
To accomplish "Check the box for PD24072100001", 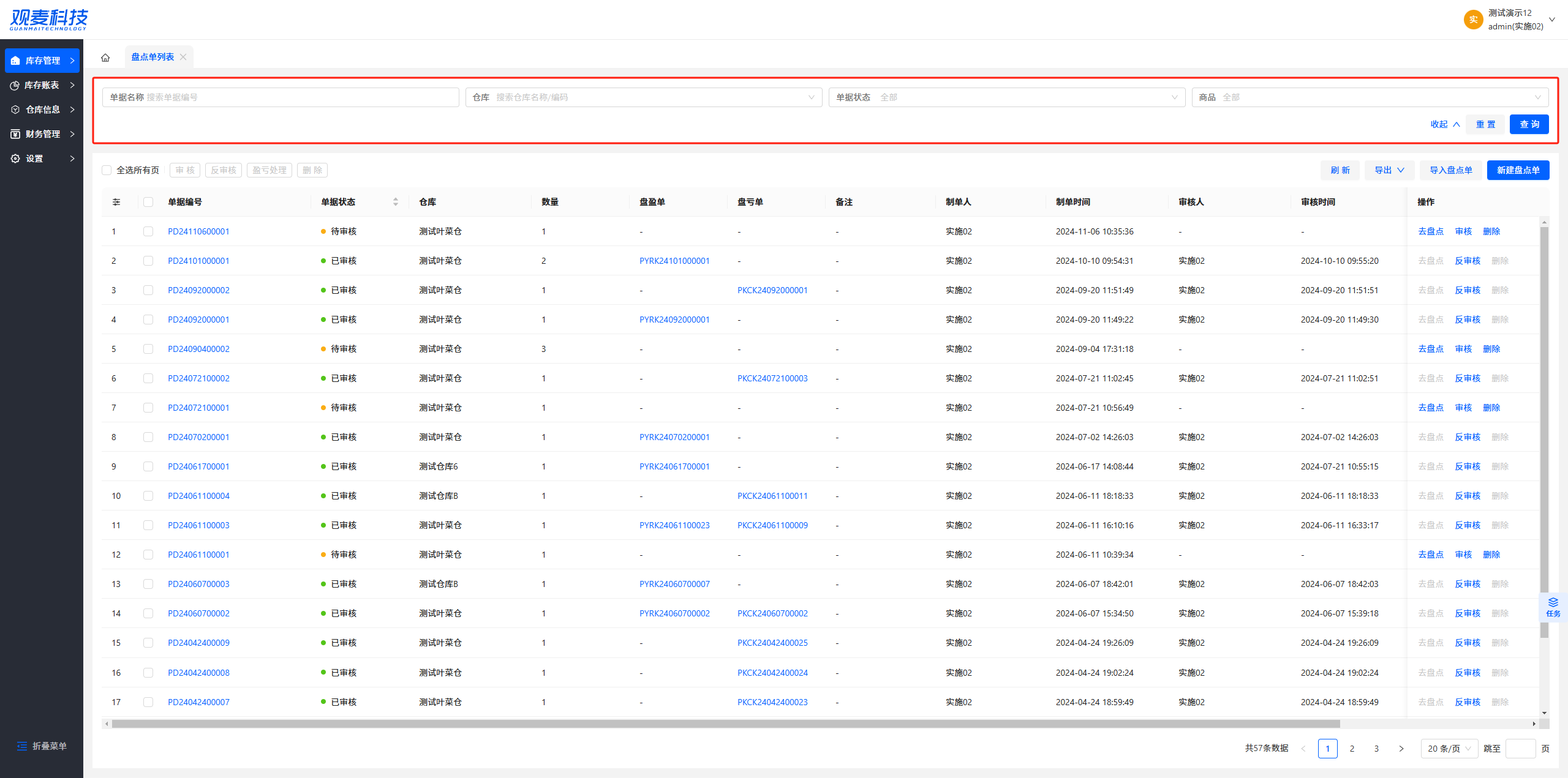I will tap(148, 408).
